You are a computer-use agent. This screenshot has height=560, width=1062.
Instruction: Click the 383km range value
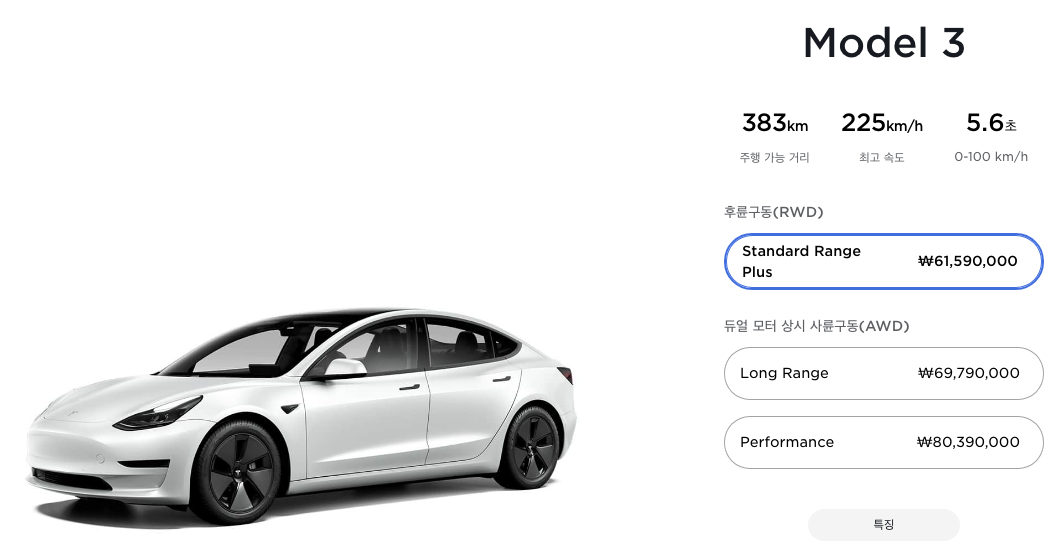tap(775, 123)
